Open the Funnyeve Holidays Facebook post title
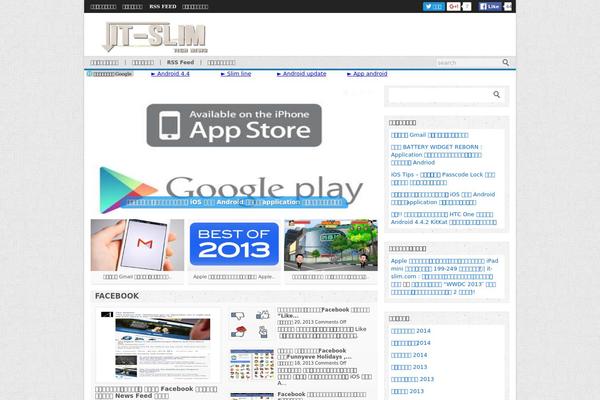The width and height of the screenshot is (600, 400). point(312,353)
